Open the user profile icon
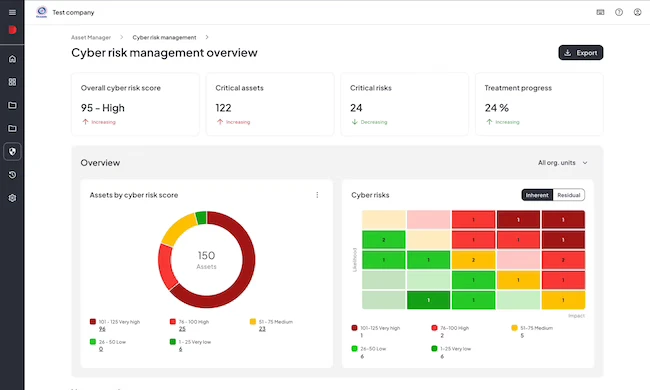This screenshot has width=650, height=390. [638, 12]
